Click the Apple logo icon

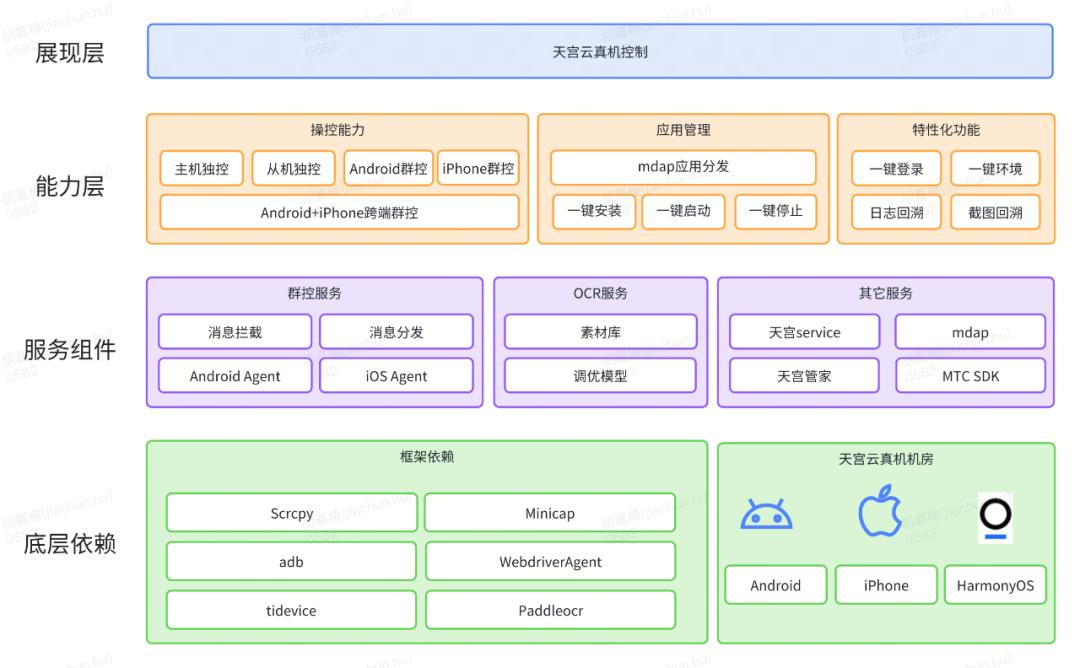pyautogui.click(x=880, y=515)
